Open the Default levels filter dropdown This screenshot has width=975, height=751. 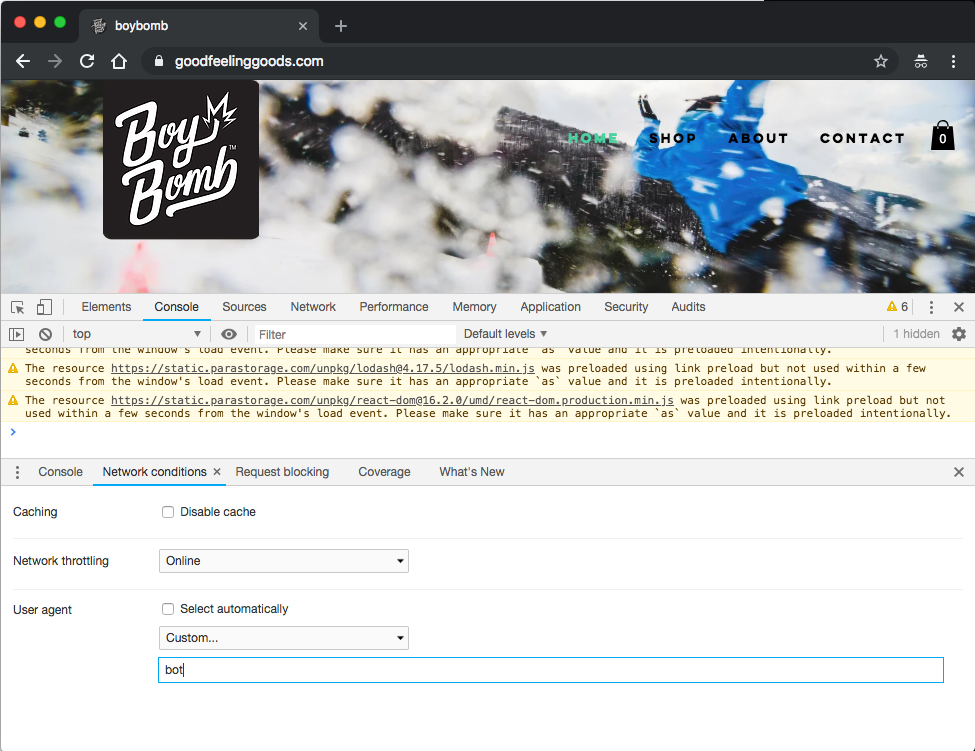505,333
